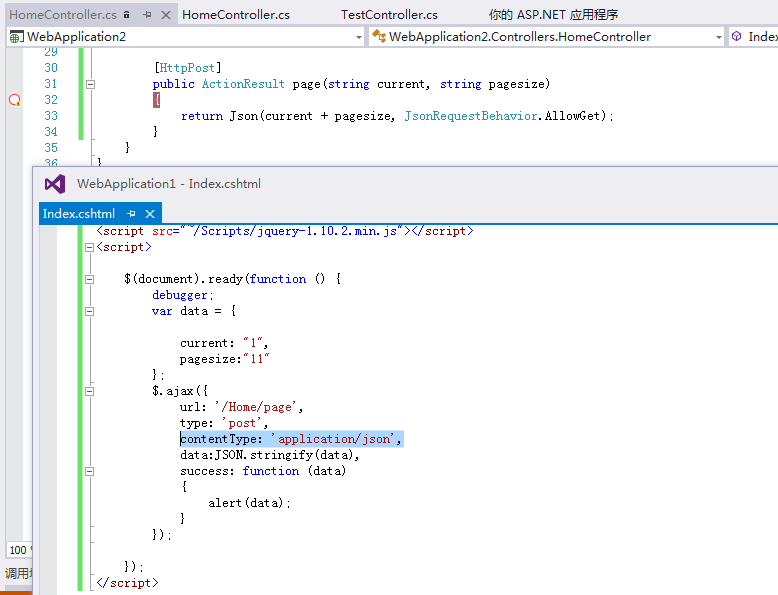Viewport: 778px width, 595px height.
Task: Click the lock icon on HomeController.cs tab
Action: (x=127, y=14)
